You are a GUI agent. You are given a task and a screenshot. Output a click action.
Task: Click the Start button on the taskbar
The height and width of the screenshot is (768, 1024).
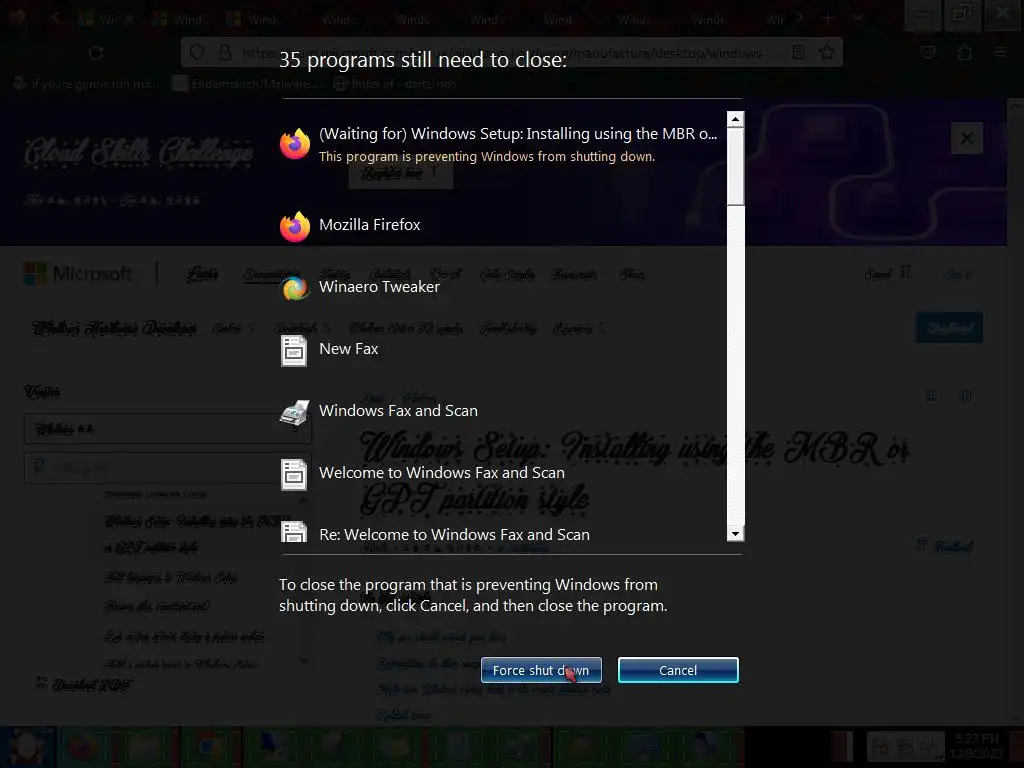[27, 747]
